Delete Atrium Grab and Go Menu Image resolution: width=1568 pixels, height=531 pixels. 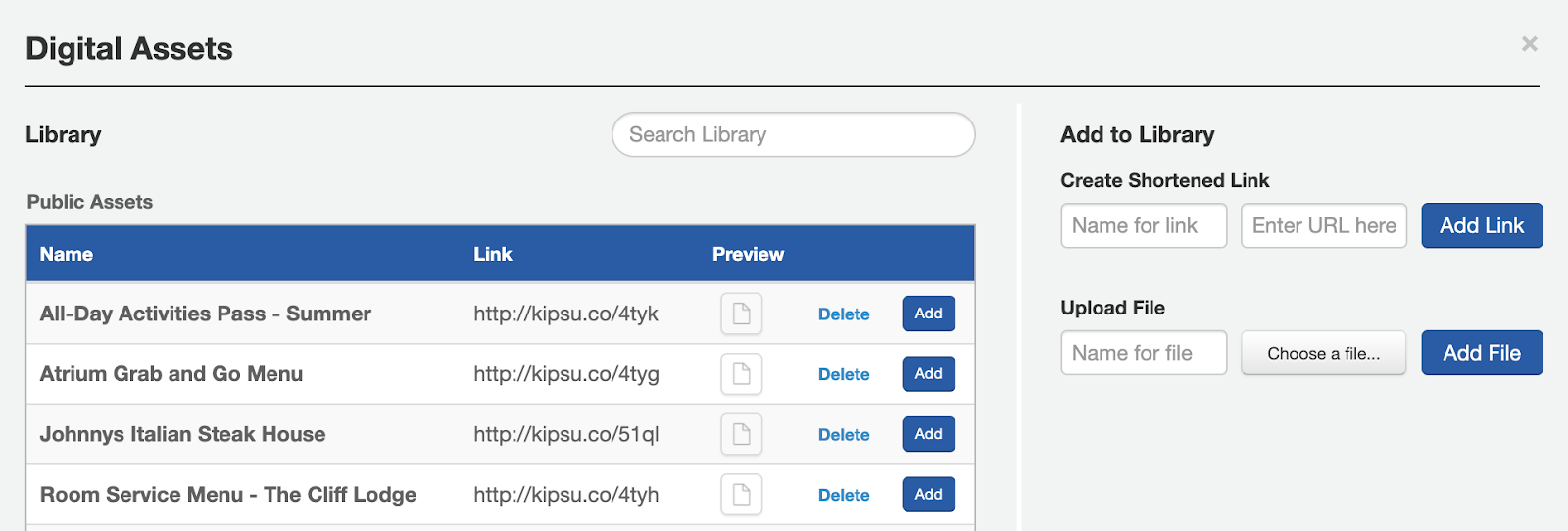(x=844, y=374)
